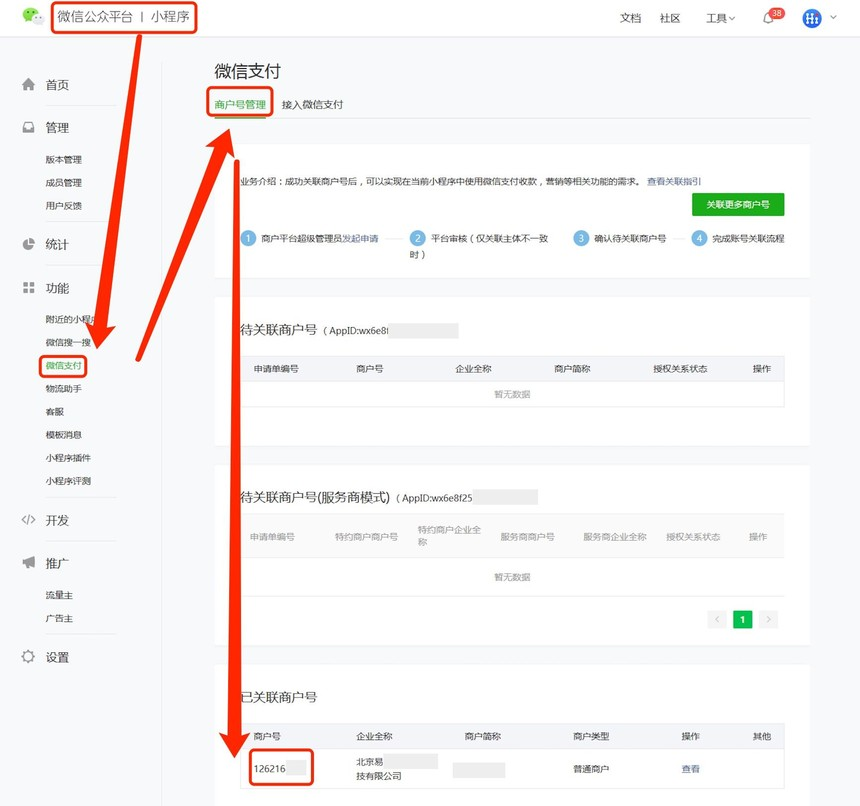860x806 pixels.
Task: Select page 1 in pagination
Action: [742, 620]
